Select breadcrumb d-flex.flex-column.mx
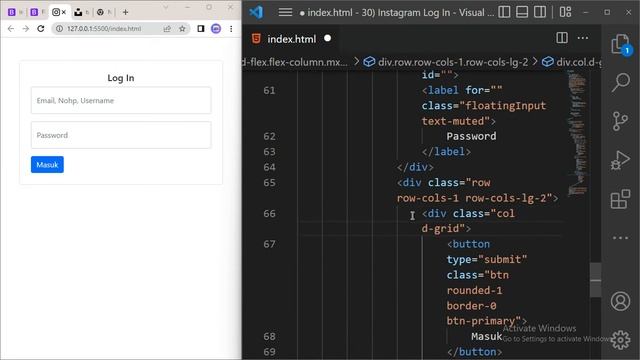The height and width of the screenshot is (360, 640). (x=295, y=62)
